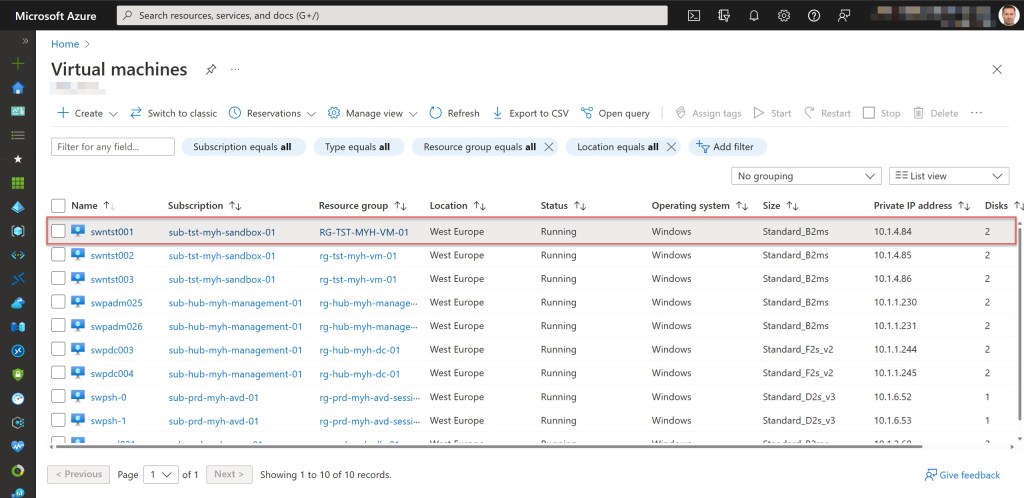This screenshot has height=498, width=1024.
Task: Remove the Resource group filter
Action: point(548,147)
